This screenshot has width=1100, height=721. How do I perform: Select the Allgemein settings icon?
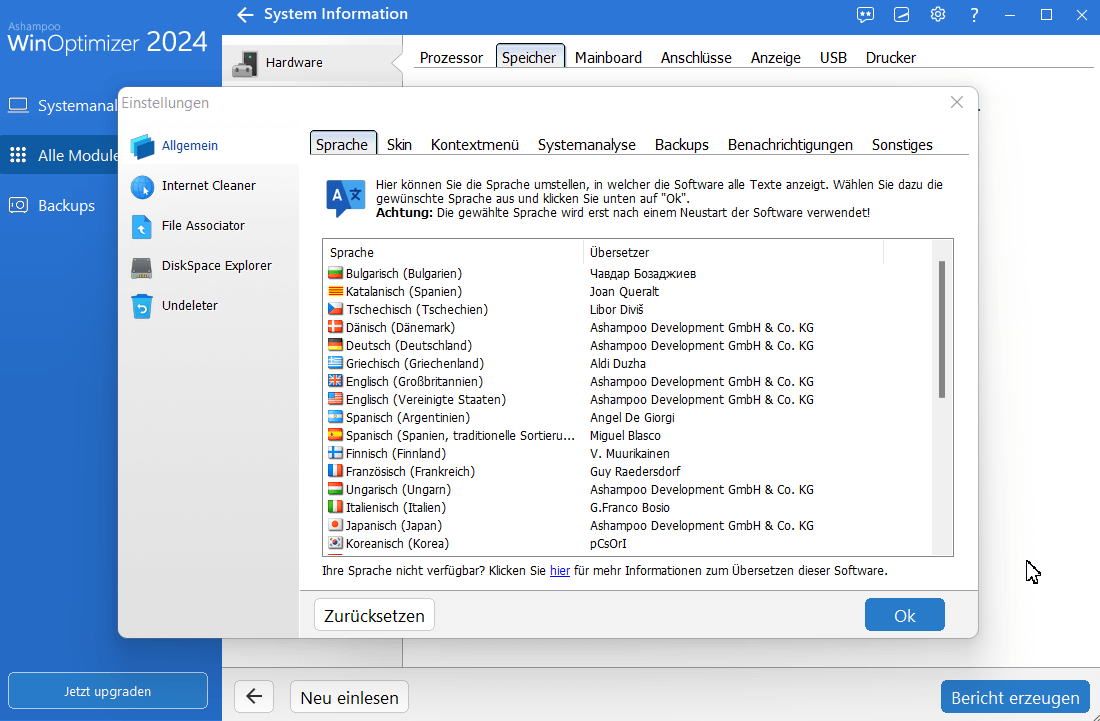tap(142, 146)
